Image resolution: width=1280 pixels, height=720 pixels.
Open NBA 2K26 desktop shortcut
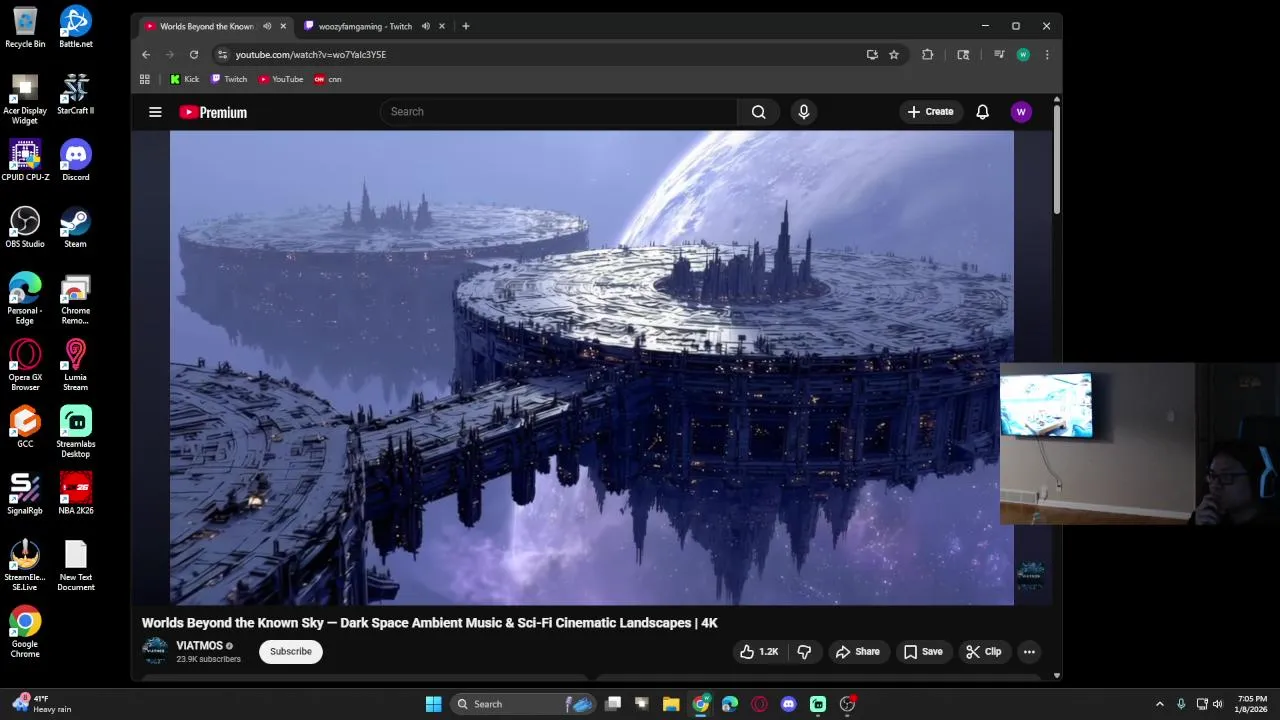76,494
